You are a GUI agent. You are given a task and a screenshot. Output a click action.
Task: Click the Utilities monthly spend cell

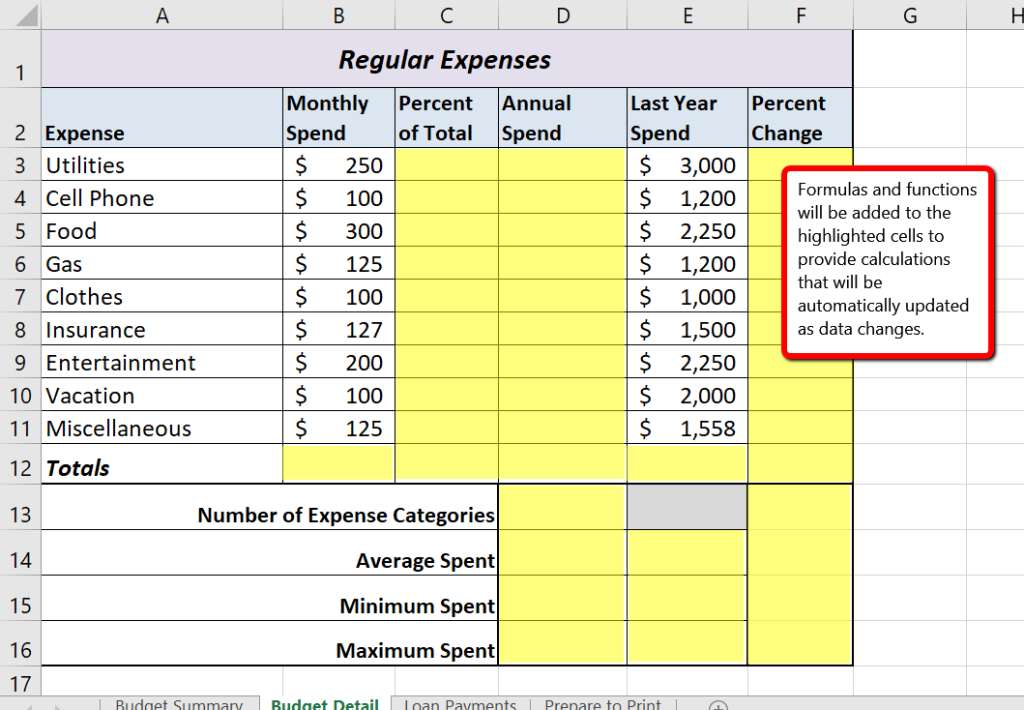click(339, 165)
